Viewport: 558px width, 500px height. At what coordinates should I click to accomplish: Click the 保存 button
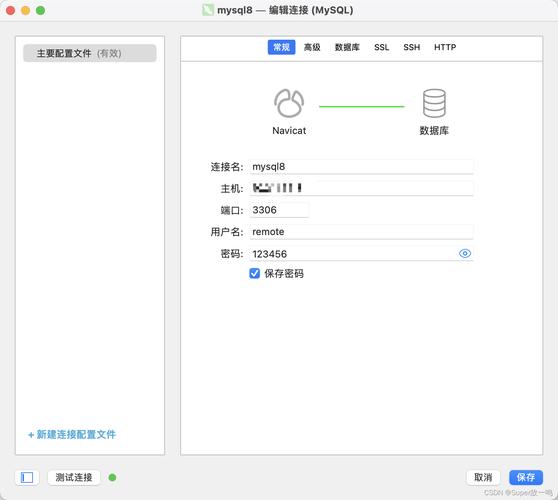pyautogui.click(x=526, y=477)
